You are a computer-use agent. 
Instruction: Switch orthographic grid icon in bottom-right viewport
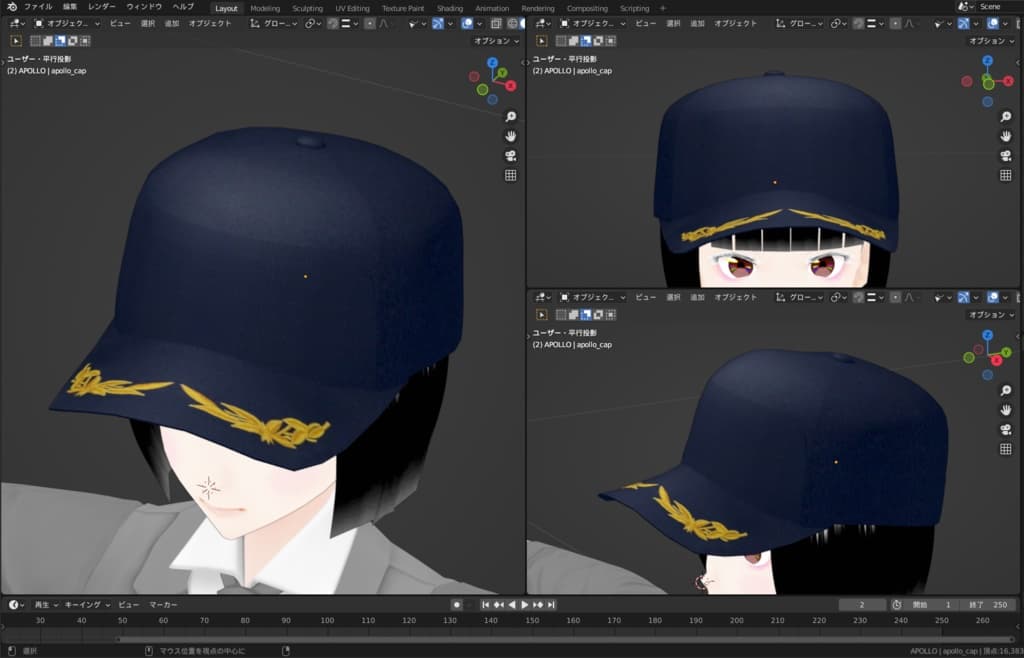tap(1005, 449)
